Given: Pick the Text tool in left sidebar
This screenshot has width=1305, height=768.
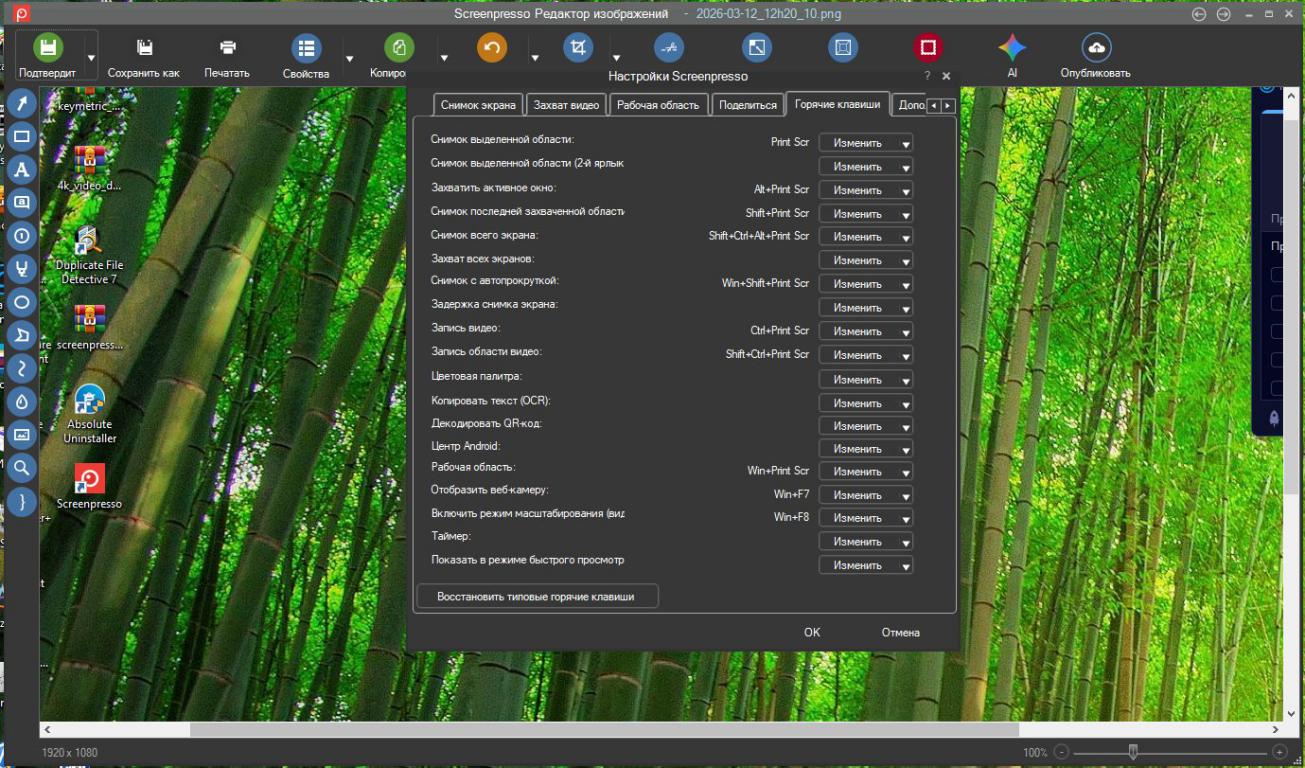Looking at the screenshot, I should click(x=22, y=170).
